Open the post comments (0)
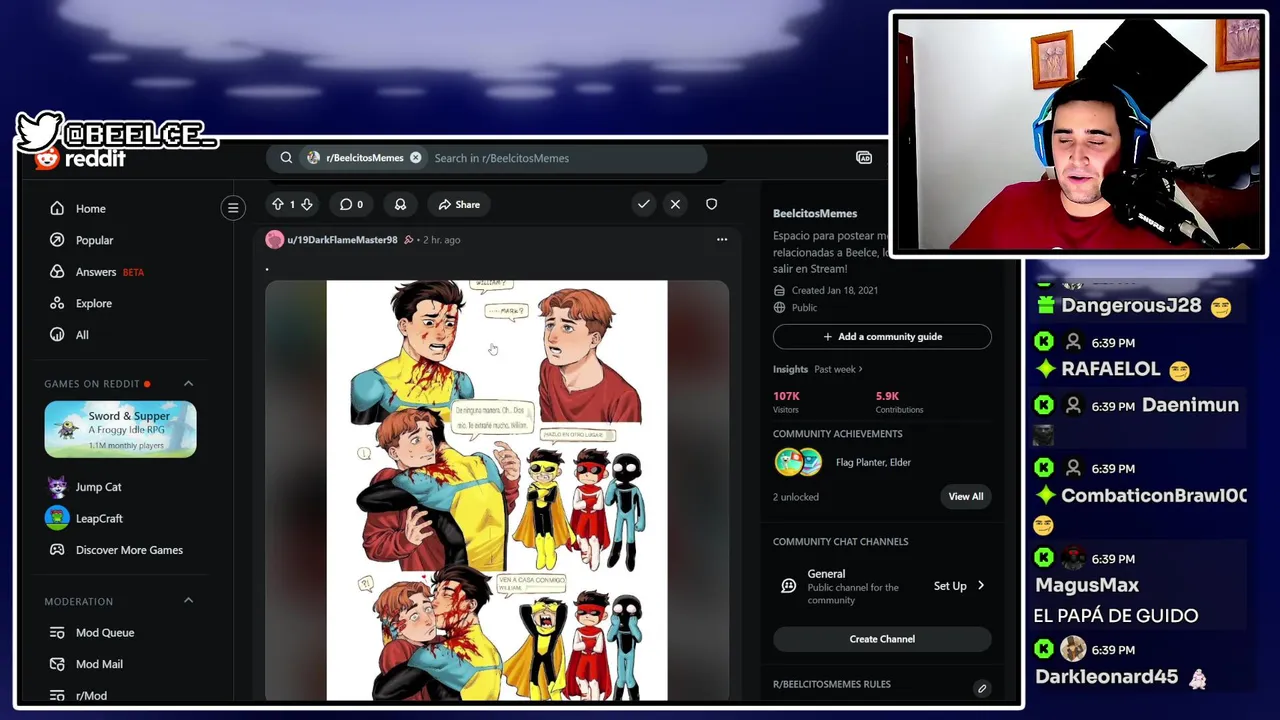The width and height of the screenshot is (1280, 720). click(x=351, y=204)
